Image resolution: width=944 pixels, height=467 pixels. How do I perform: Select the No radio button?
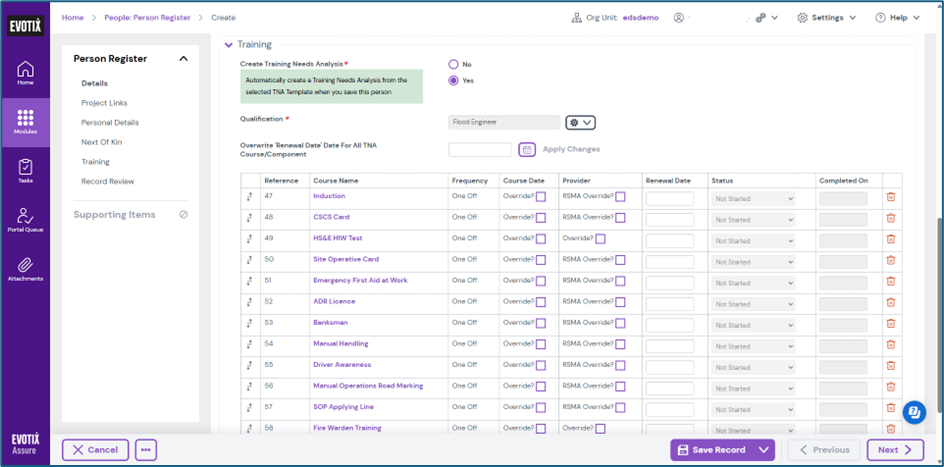click(454, 64)
